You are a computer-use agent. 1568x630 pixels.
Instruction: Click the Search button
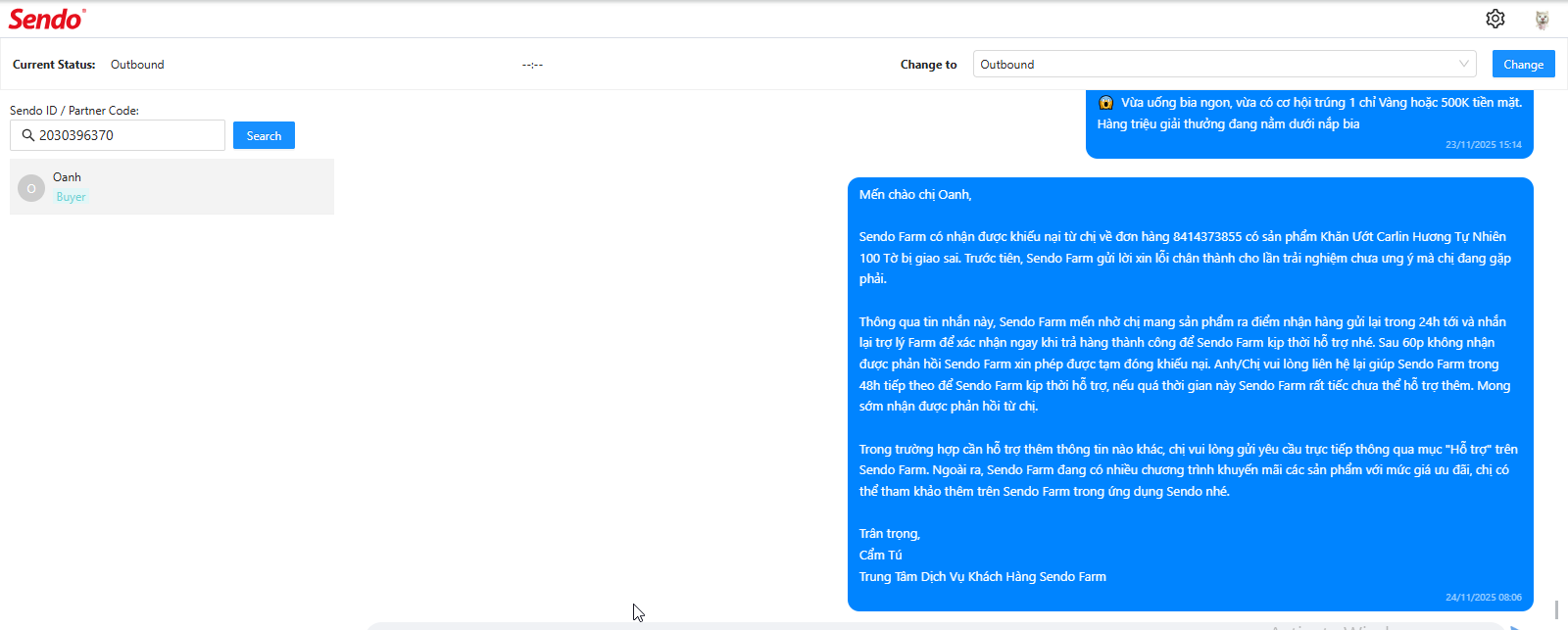[264, 135]
